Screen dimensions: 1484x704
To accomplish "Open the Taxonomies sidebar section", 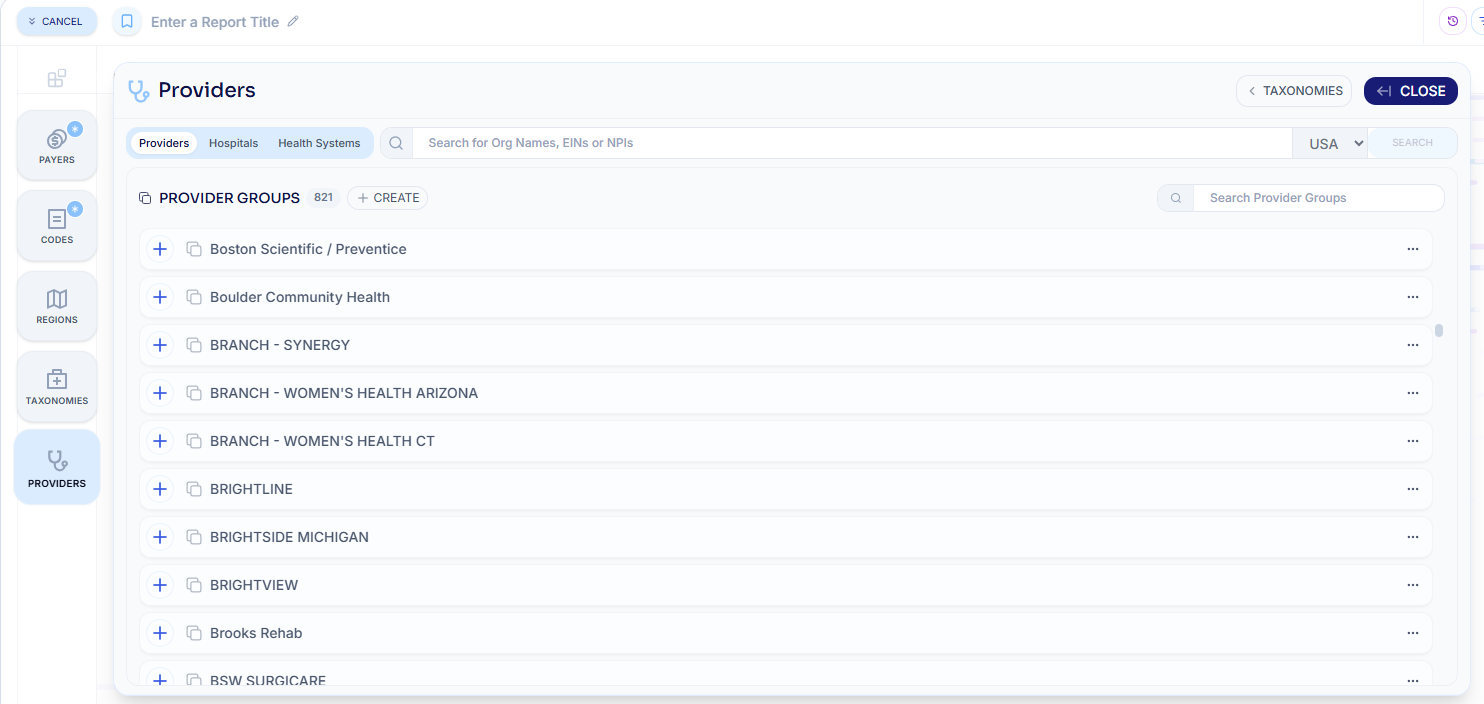I will tap(57, 386).
